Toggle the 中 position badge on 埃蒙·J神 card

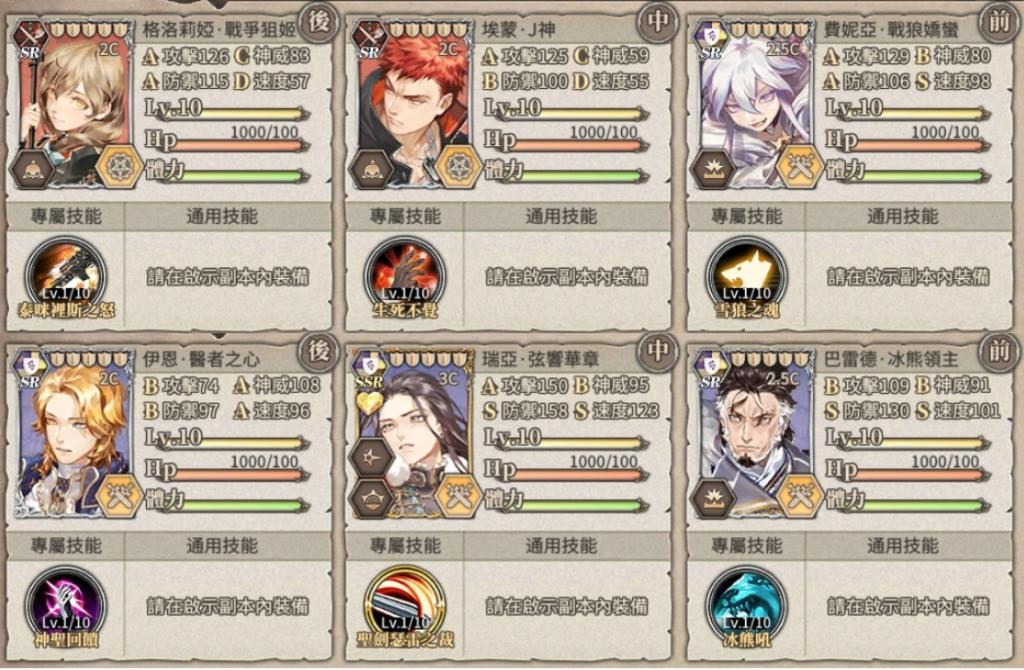(x=658, y=22)
